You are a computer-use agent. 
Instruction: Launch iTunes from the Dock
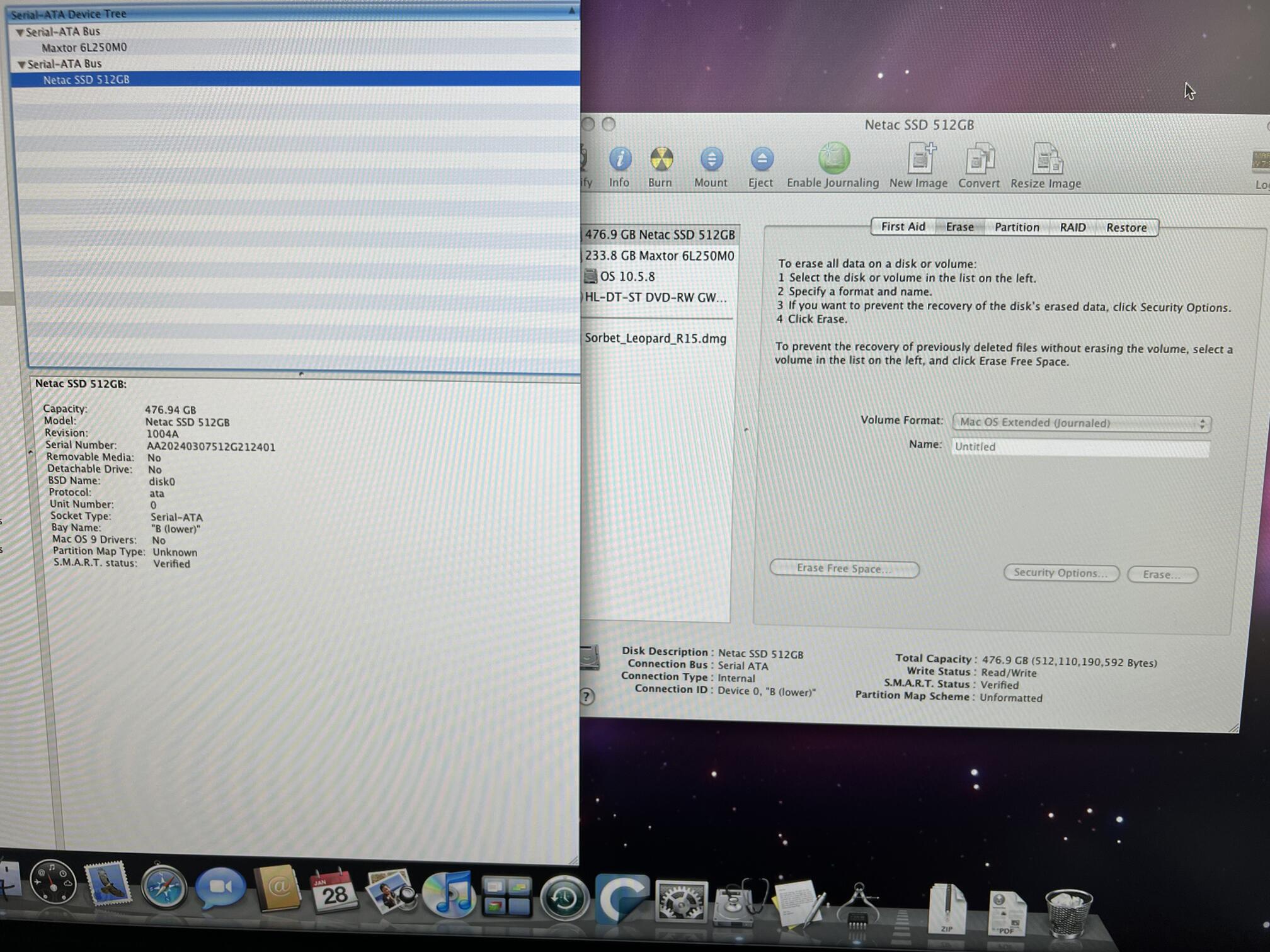[x=448, y=894]
